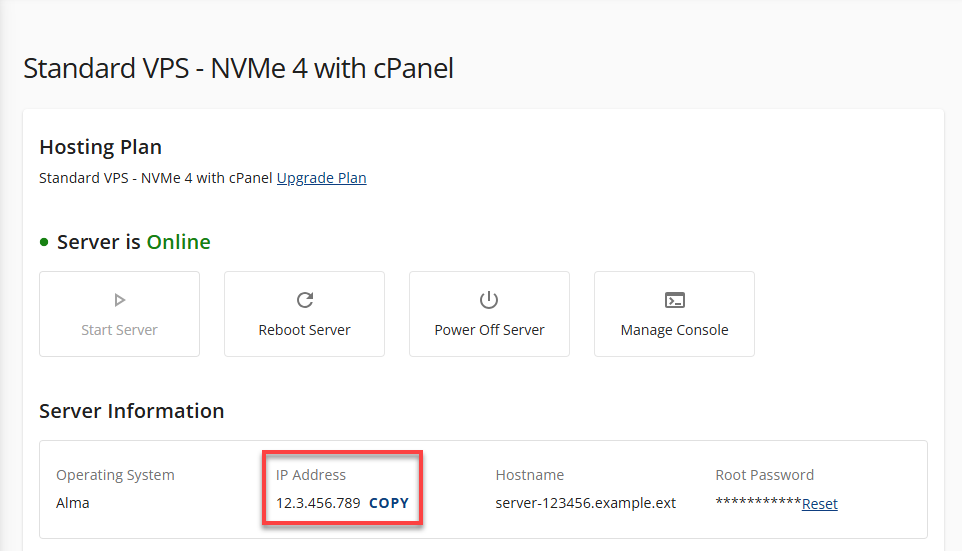Click the Alma operating system value
The image size is (962, 551).
pos(72,503)
